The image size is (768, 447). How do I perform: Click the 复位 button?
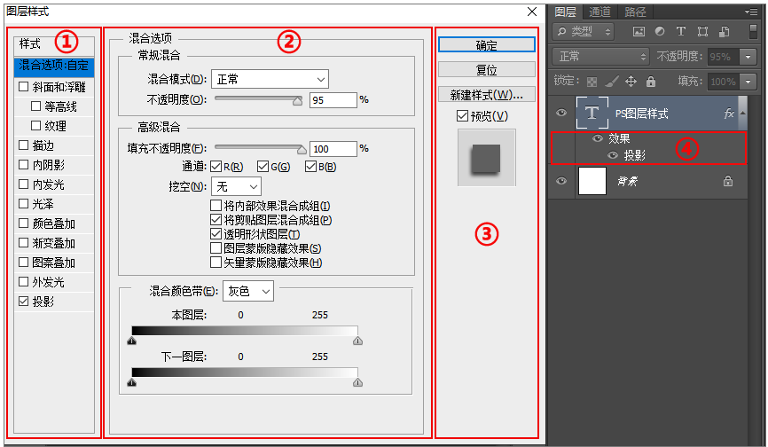click(486, 70)
